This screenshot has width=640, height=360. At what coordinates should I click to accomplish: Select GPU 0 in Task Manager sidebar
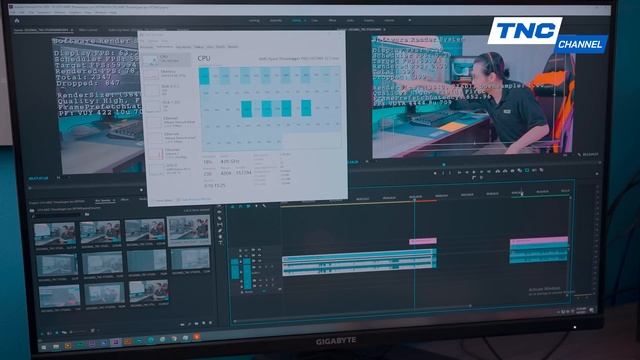(168, 168)
